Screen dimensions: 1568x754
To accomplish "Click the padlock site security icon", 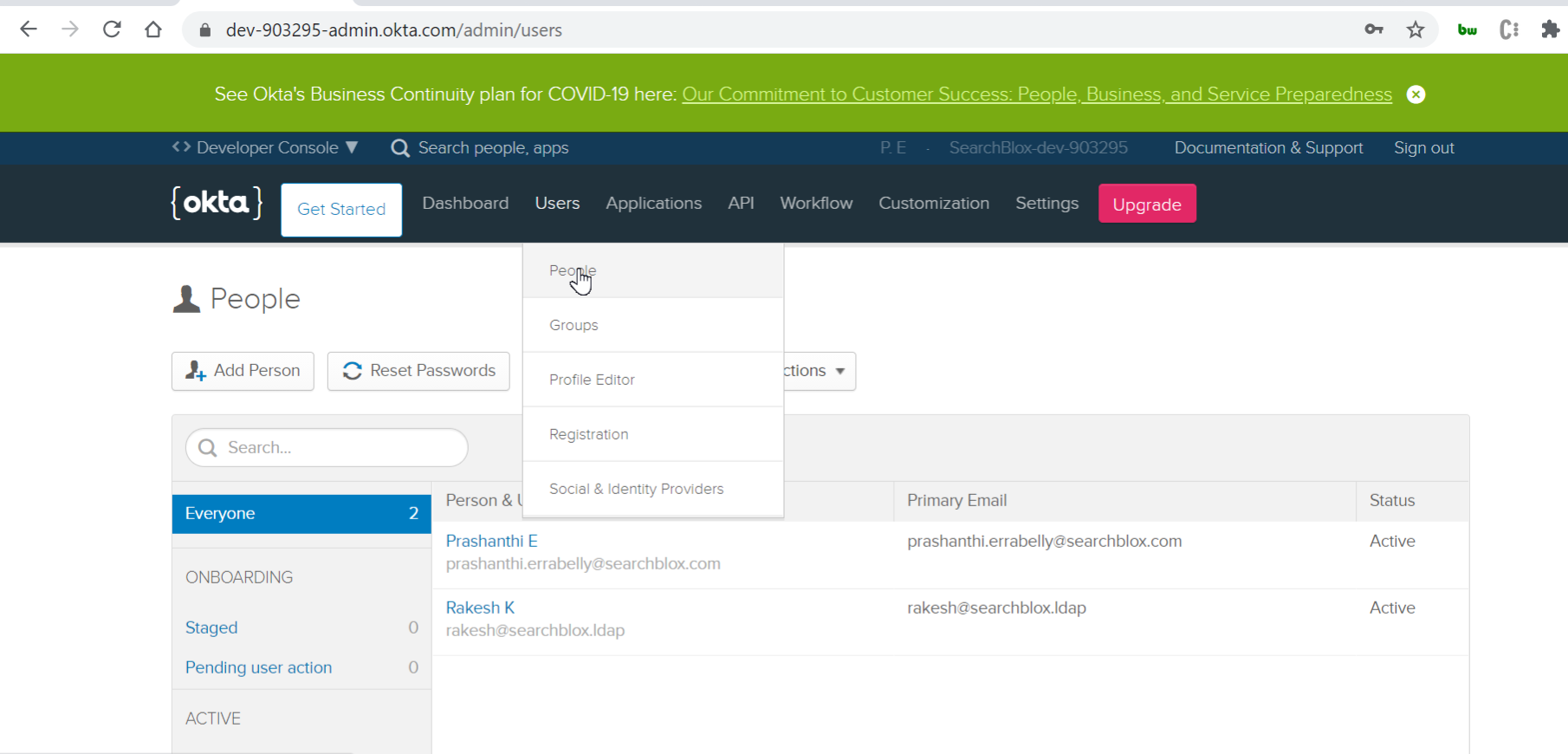I will tap(205, 29).
